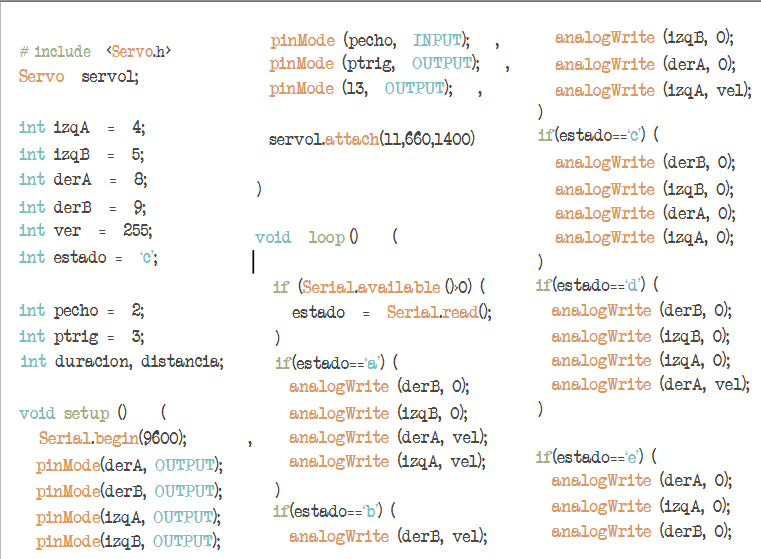Viewport: 761px width, 559px height.
Task: Click 'analogWrite (izqA, 0);' in estado=='c' block
Action: tap(644, 238)
